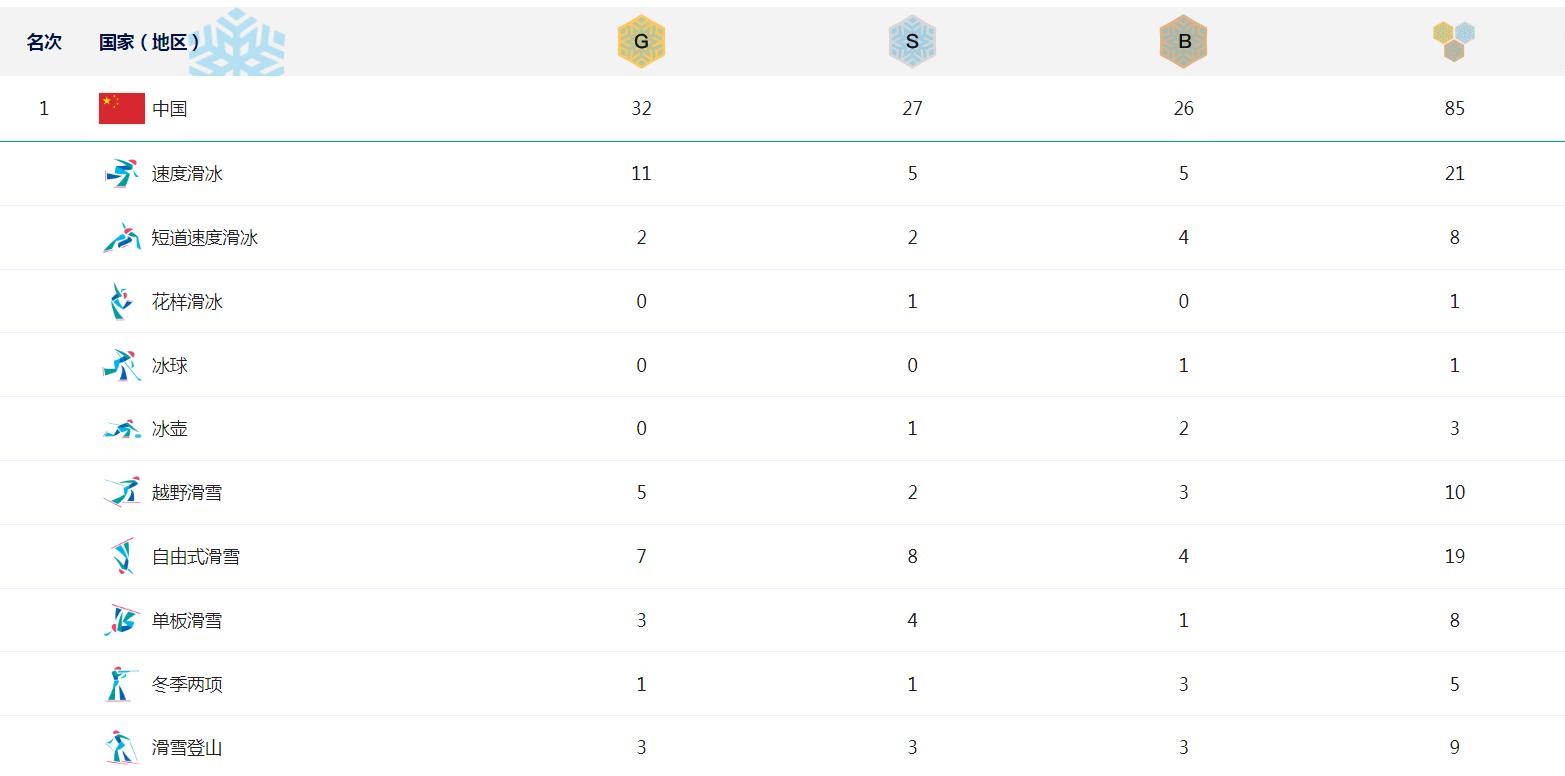1565x776 pixels.
Task: Select the freestyle skiing icon
Action: point(122,556)
